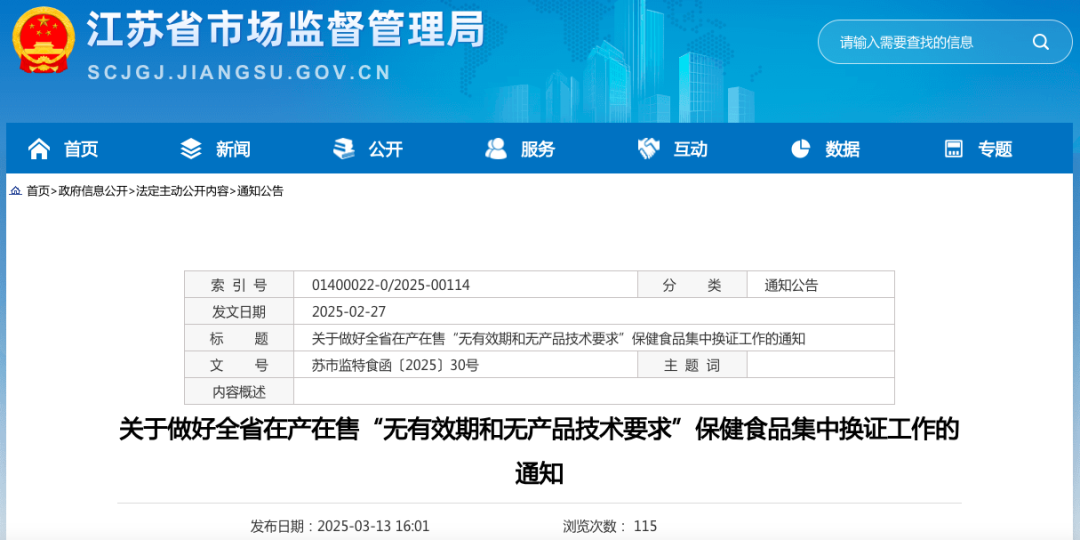This screenshot has width=1080, height=540.
Task: Open the 公开 navigation menu item
Action: point(386,149)
